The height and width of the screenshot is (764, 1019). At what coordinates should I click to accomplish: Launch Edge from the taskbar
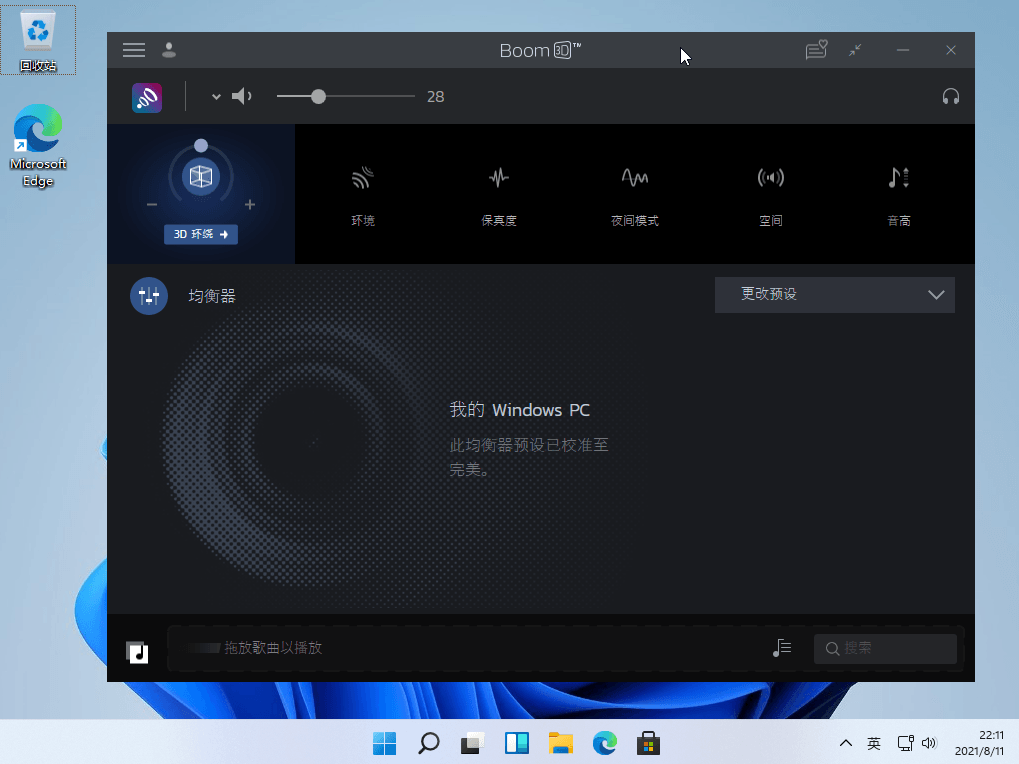tap(604, 743)
